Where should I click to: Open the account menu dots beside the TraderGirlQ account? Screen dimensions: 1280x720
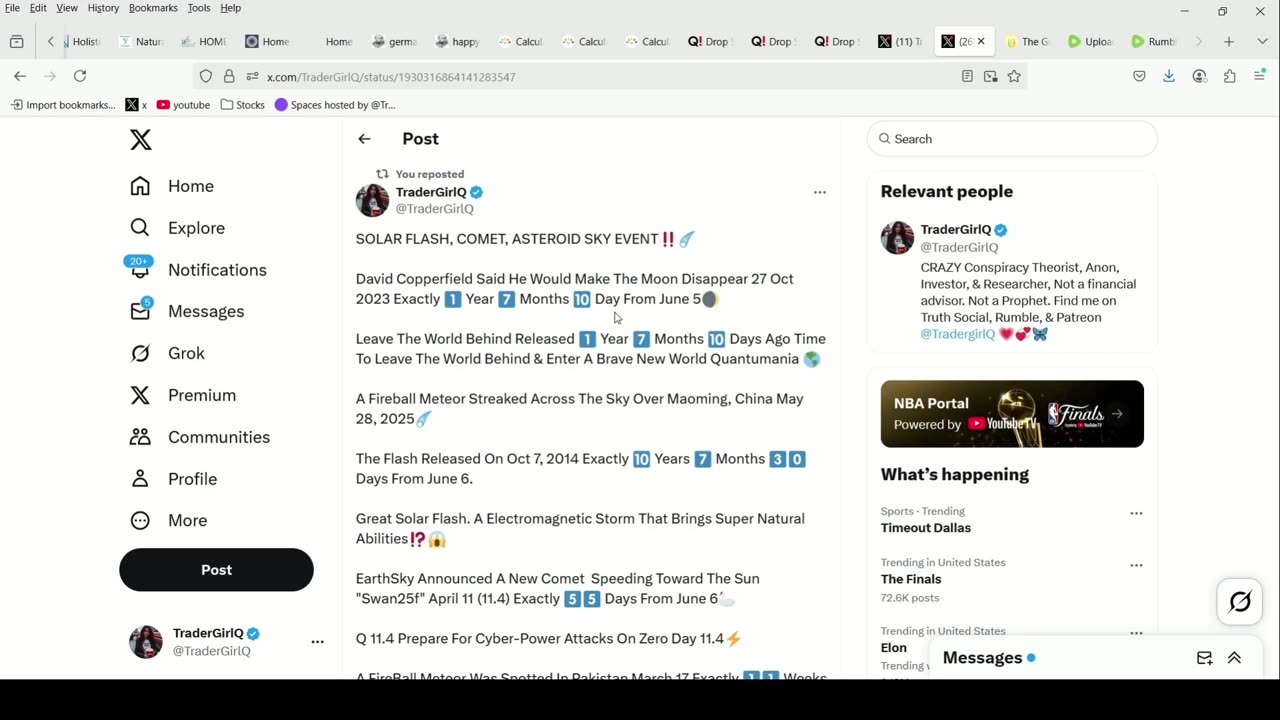click(x=317, y=641)
